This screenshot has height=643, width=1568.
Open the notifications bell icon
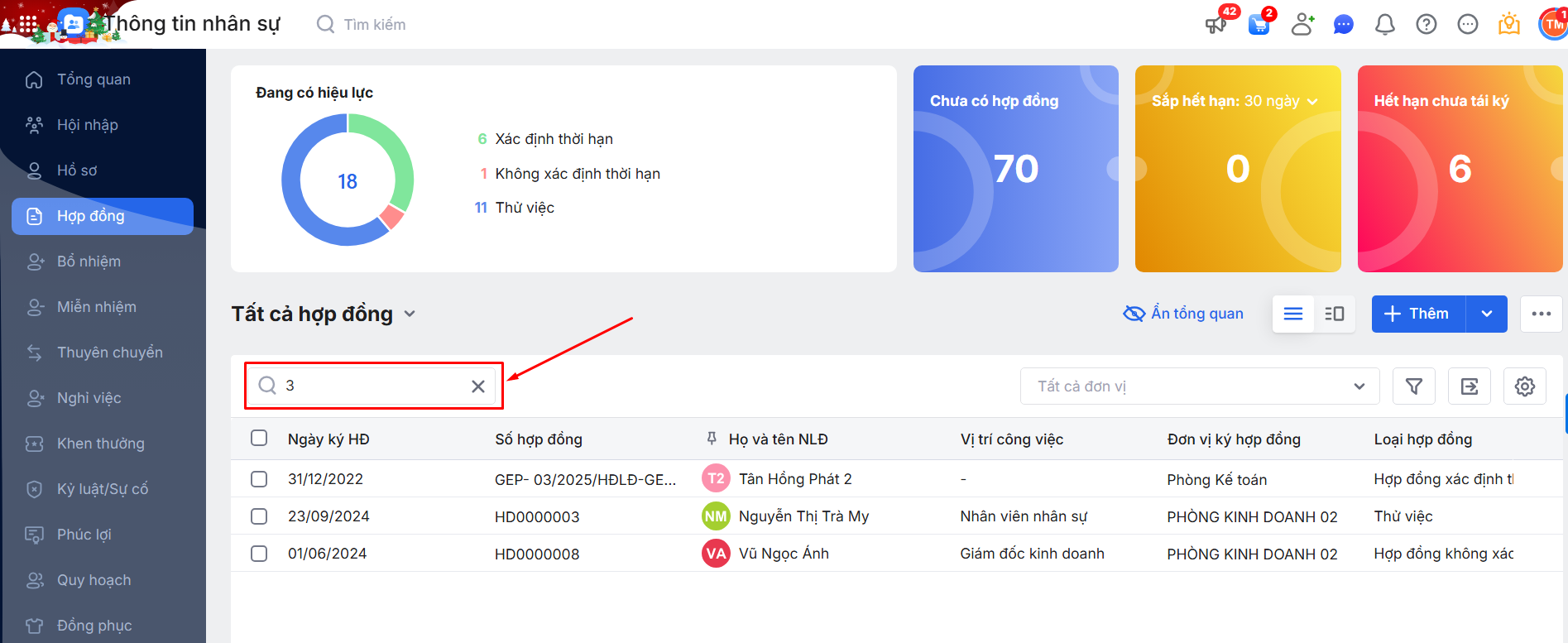coord(1384,25)
